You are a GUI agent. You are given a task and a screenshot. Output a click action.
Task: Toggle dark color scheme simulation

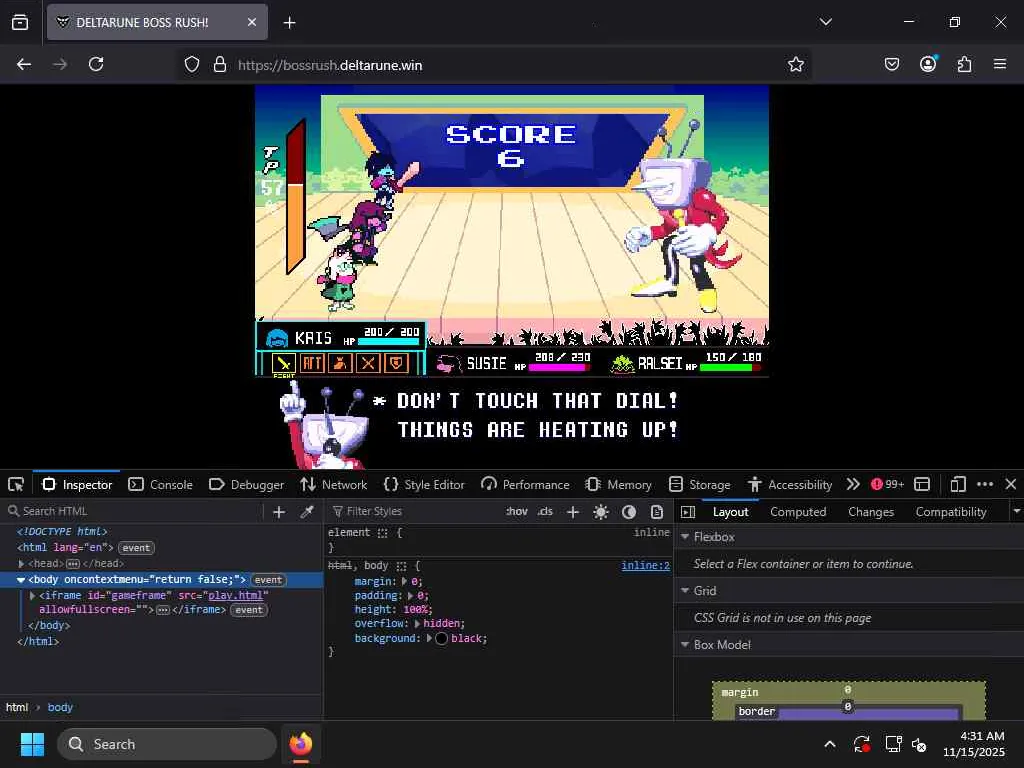point(629,512)
